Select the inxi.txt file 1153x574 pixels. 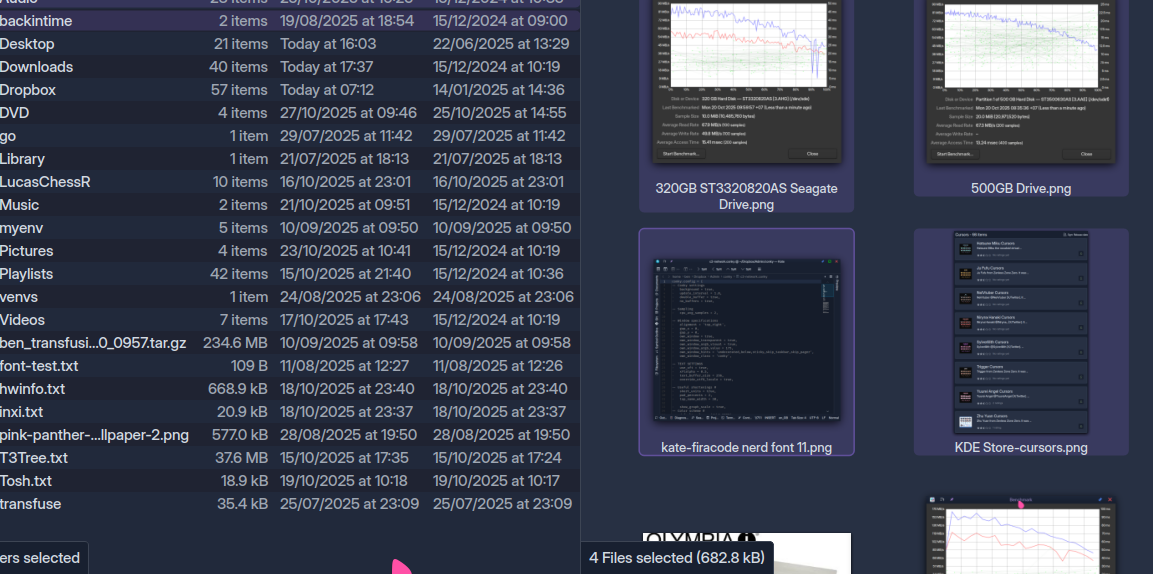[22, 412]
